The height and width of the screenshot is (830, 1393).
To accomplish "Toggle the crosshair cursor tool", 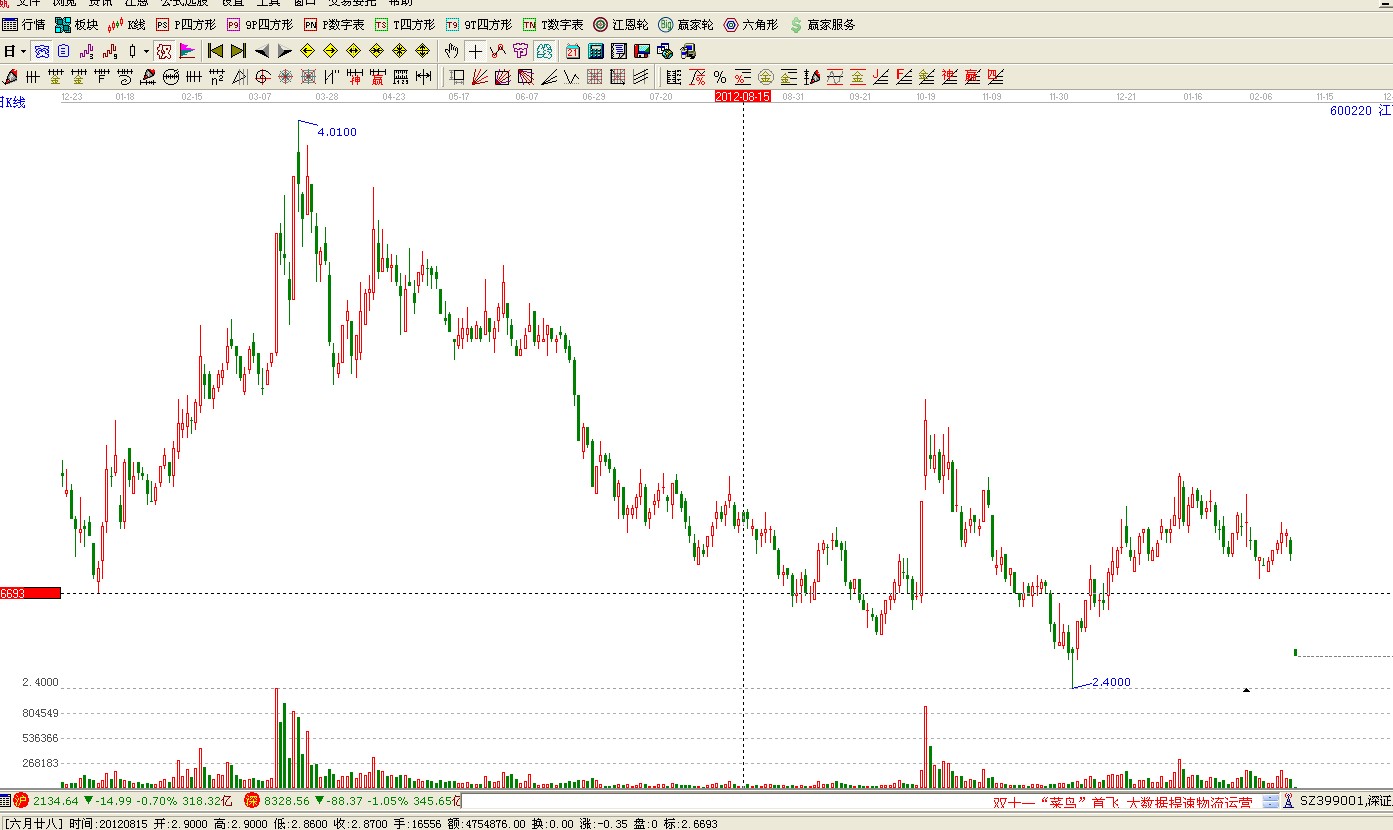I will [475, 51].
